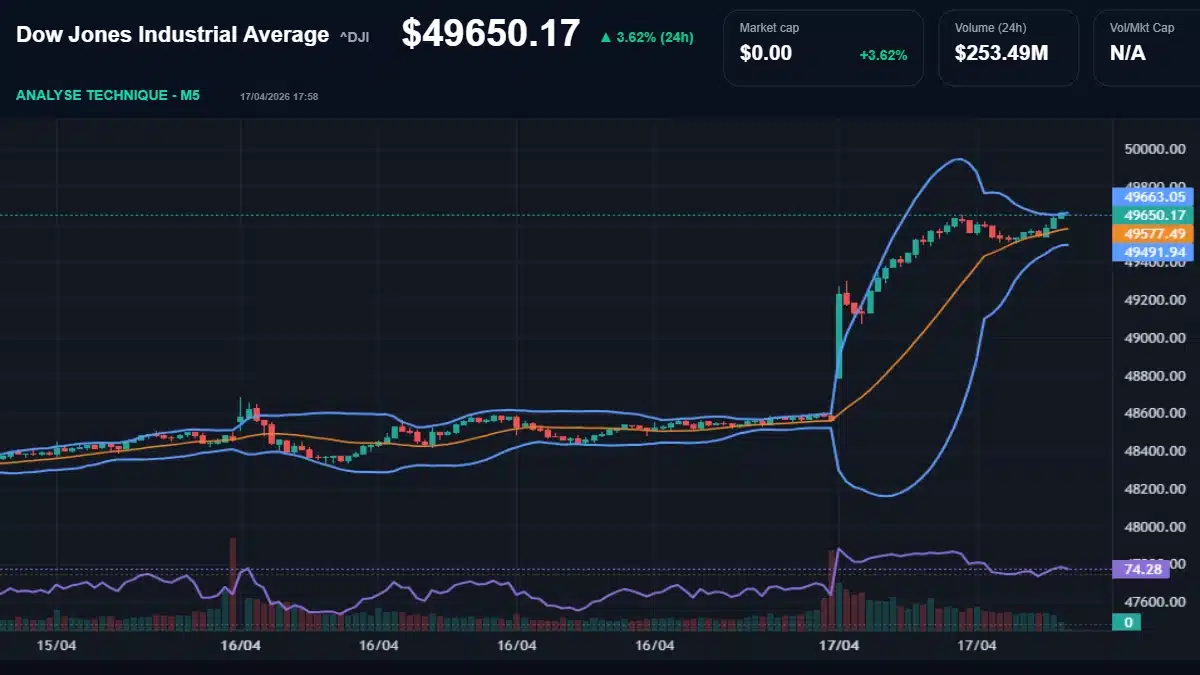Select the ^DJI ticker symbol

coord(356,35)
